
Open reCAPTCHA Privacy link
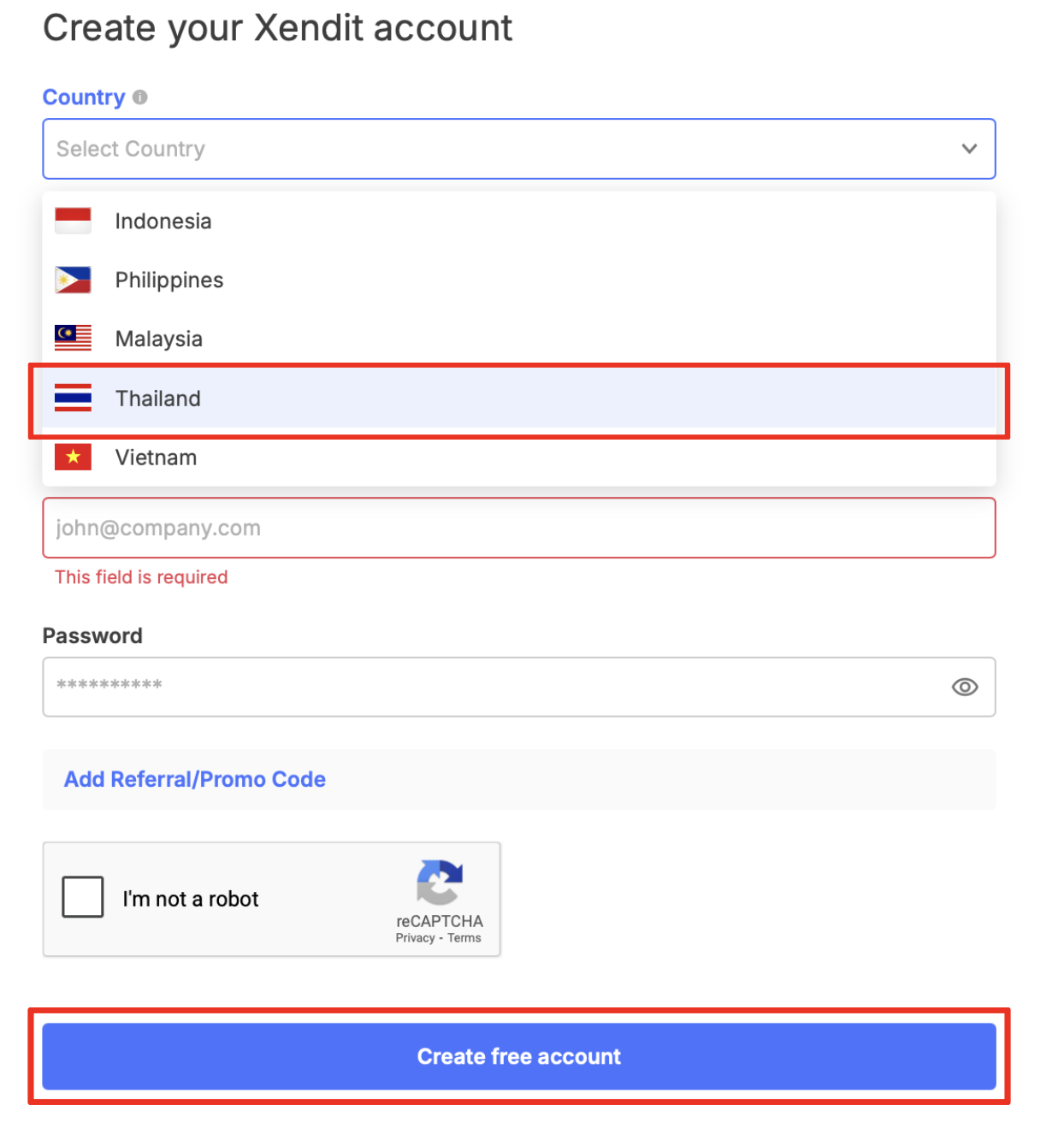(415, 938)
